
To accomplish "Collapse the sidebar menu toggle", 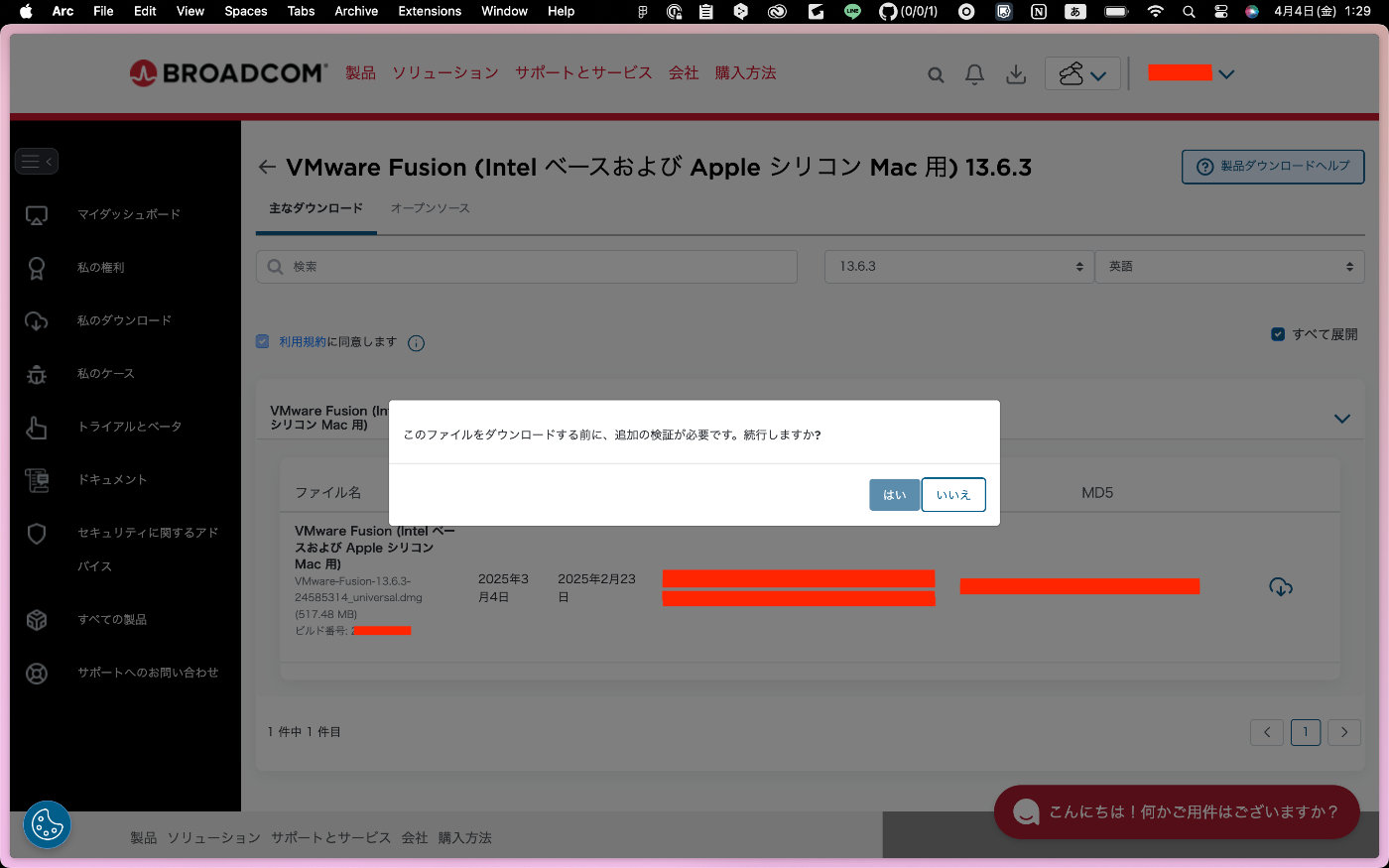I will point(37,161).
